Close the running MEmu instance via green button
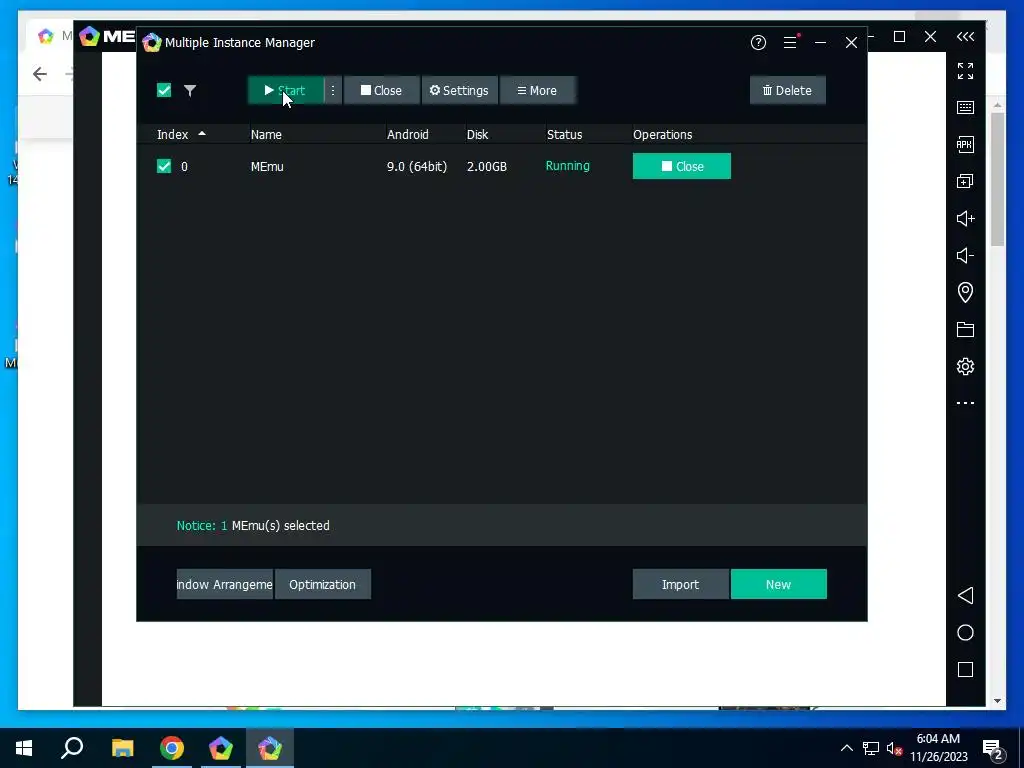 (682, 167)
